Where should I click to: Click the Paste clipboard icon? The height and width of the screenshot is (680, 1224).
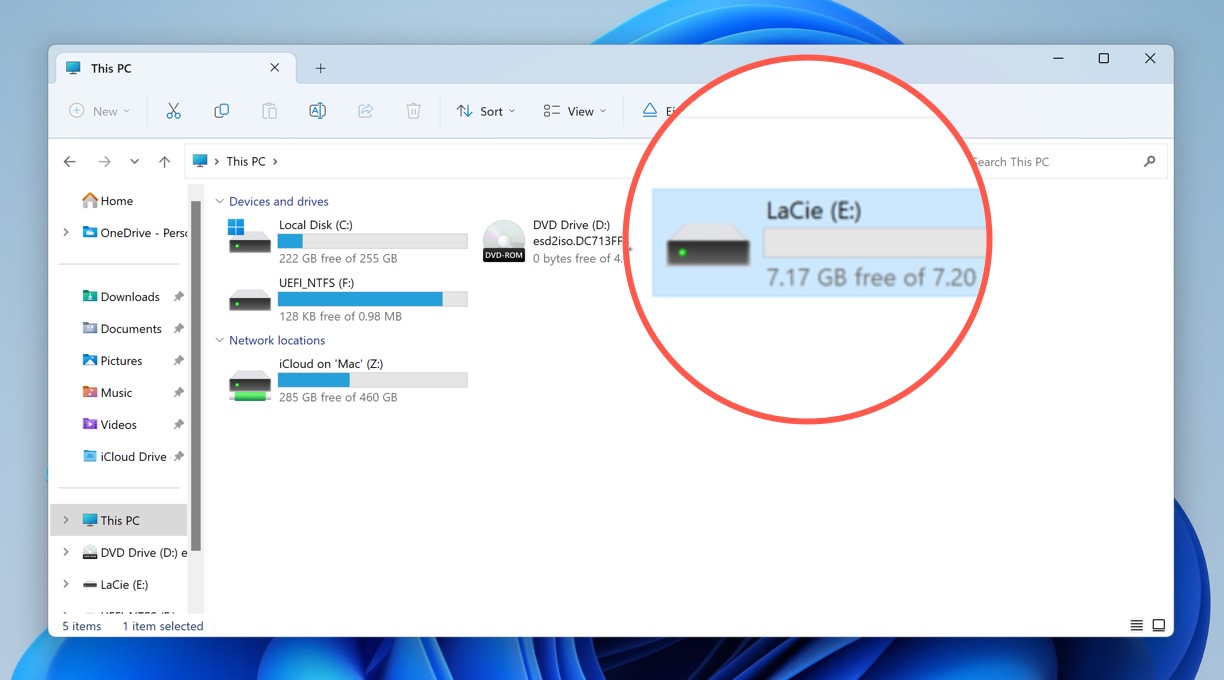[269, 111]
